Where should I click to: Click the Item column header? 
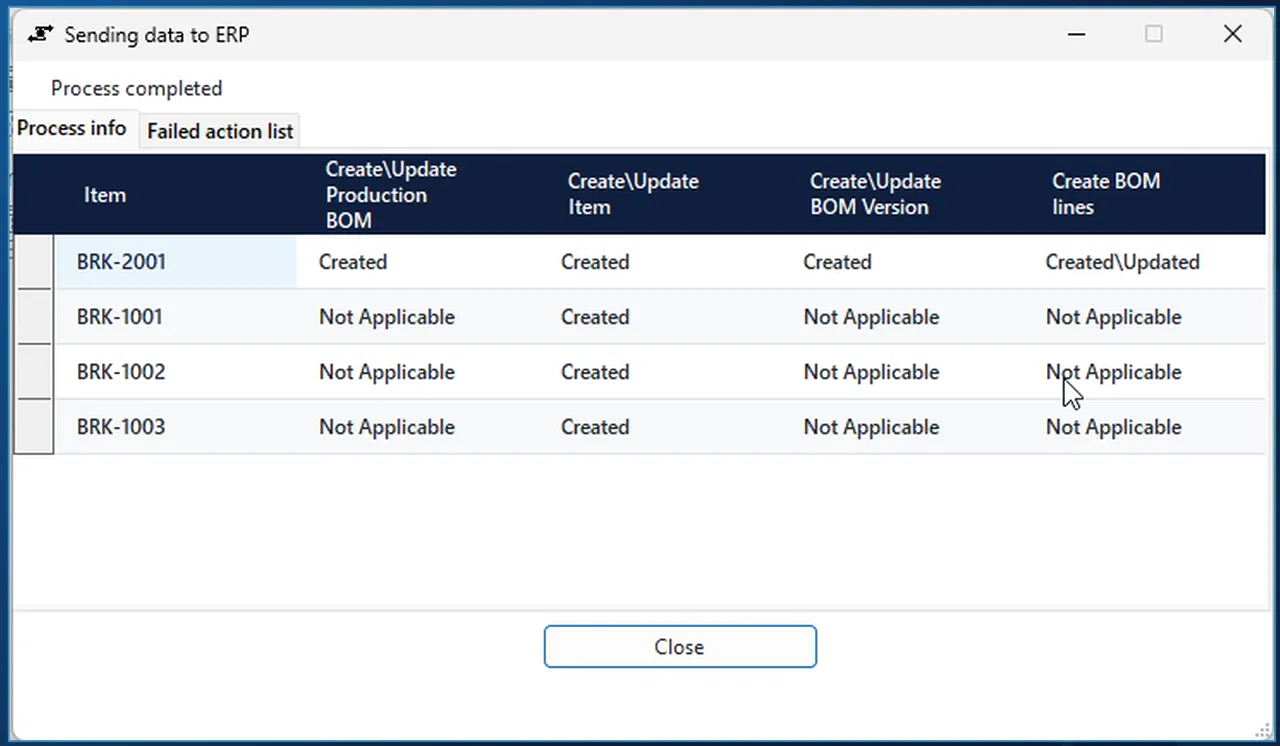(x=175, y=194)
